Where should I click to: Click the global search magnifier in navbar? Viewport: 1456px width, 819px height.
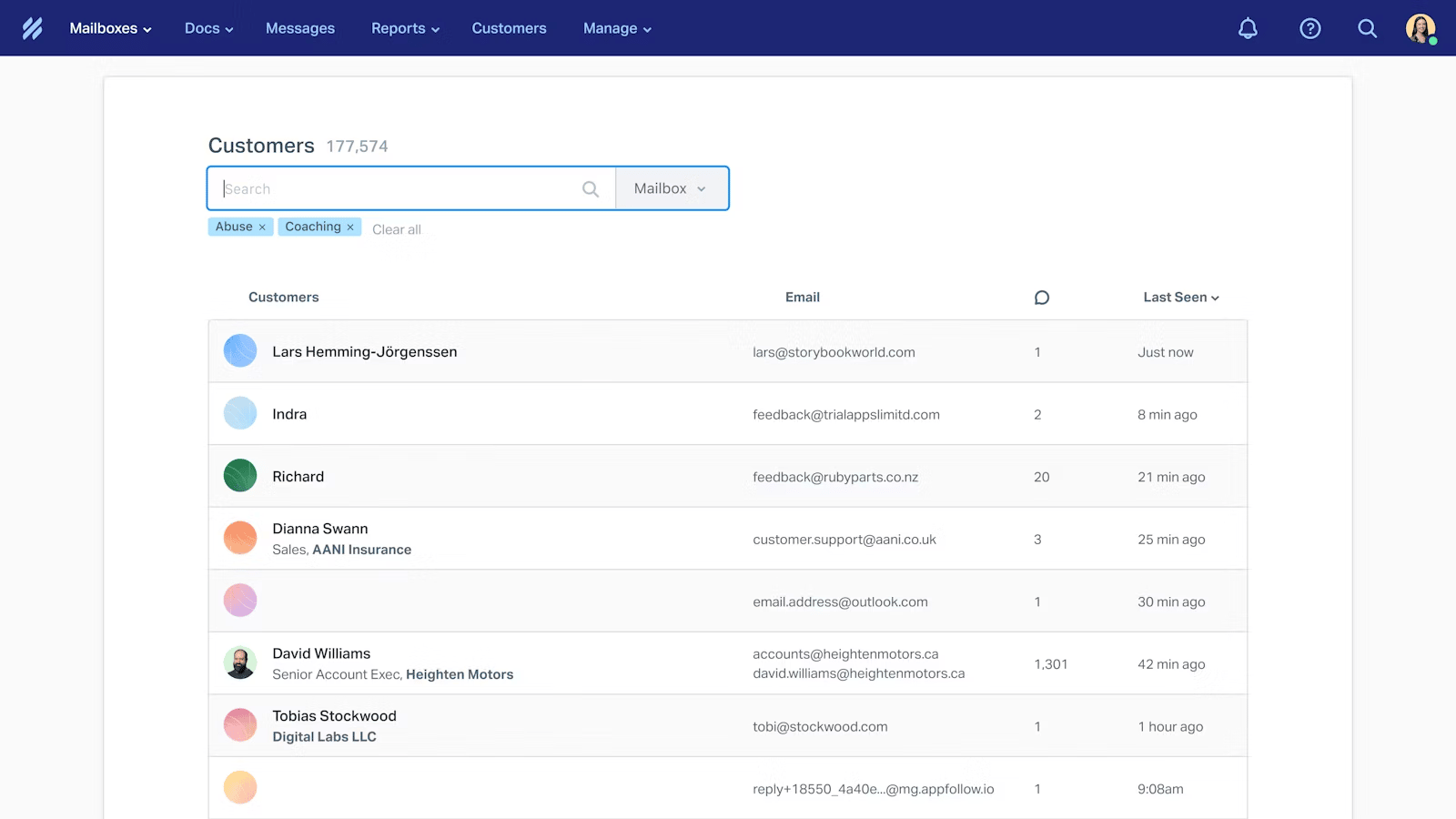tap(1367, 28)
